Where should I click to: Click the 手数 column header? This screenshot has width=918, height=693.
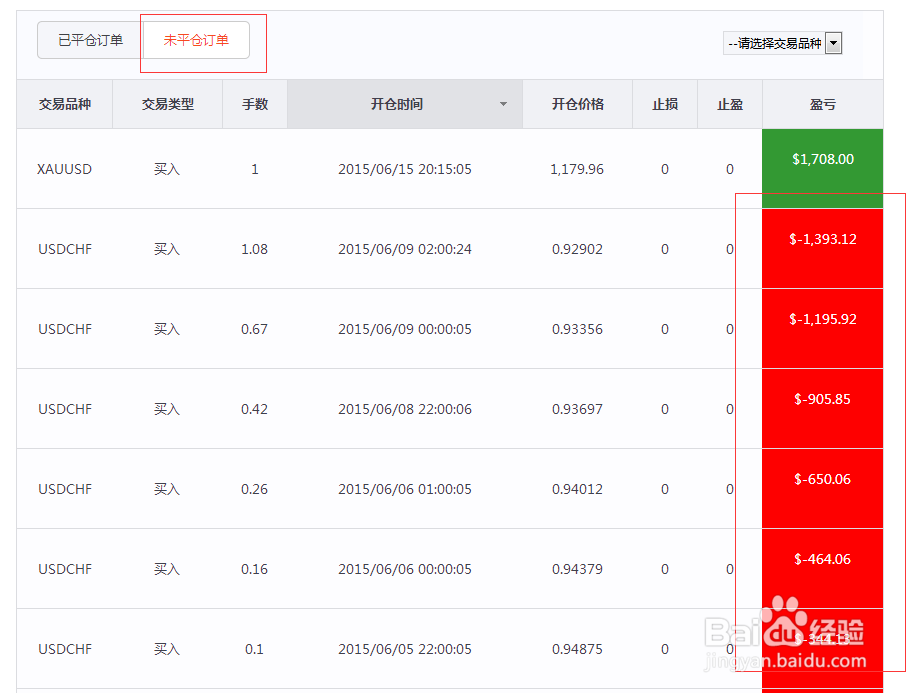coord(254,104)
